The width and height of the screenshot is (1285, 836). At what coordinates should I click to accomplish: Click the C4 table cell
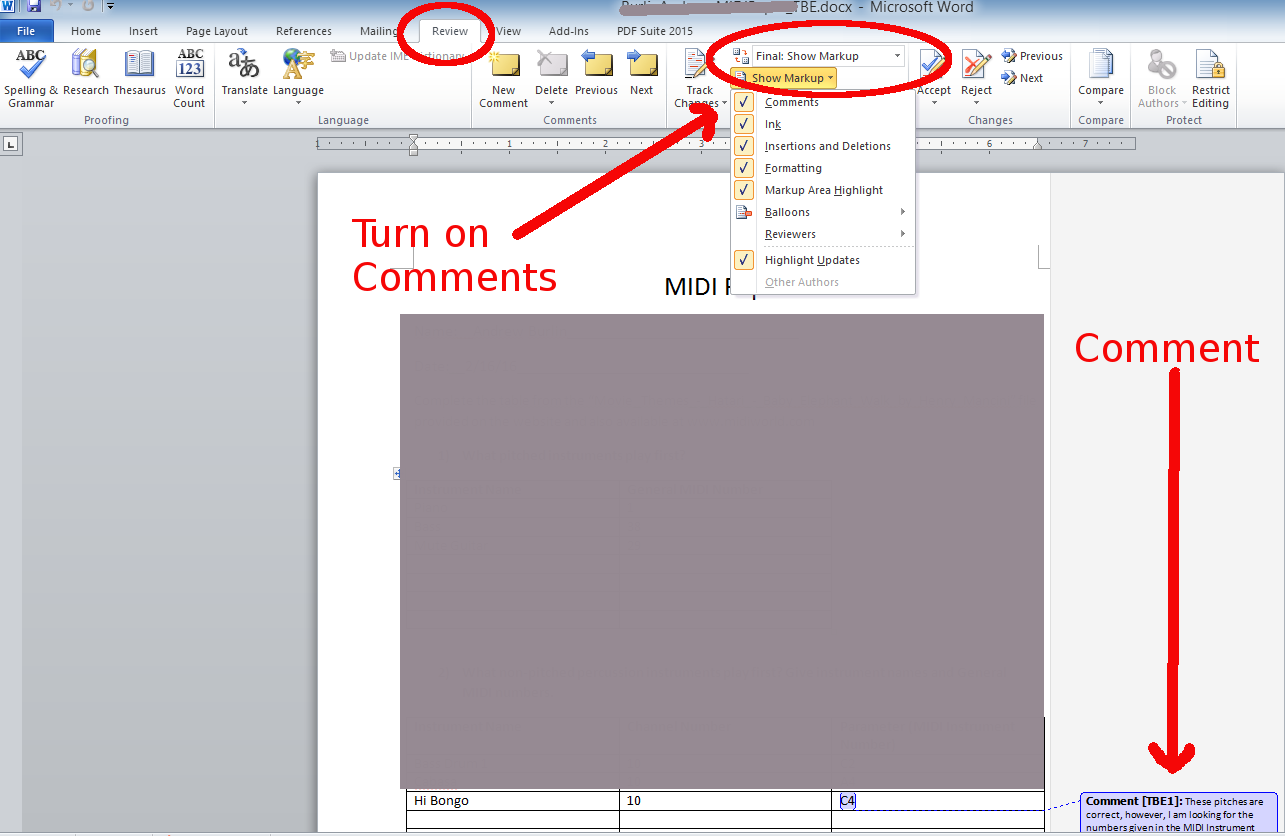[937, 800]
